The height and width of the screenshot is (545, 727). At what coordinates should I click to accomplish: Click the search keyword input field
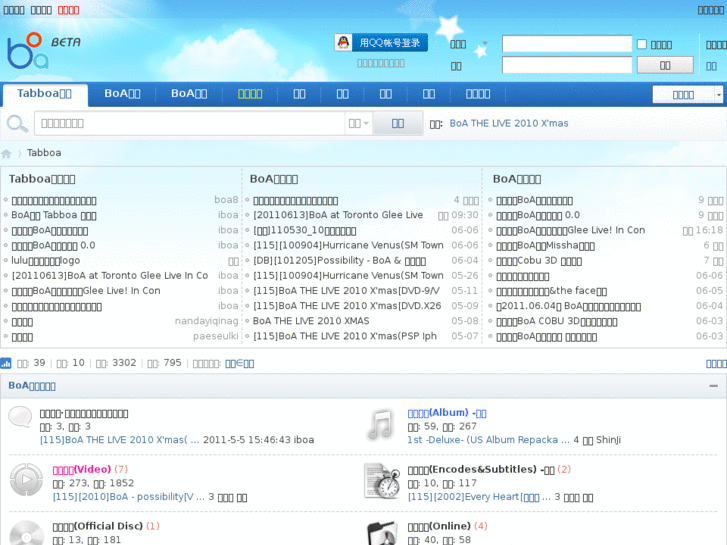pos(188,123)
